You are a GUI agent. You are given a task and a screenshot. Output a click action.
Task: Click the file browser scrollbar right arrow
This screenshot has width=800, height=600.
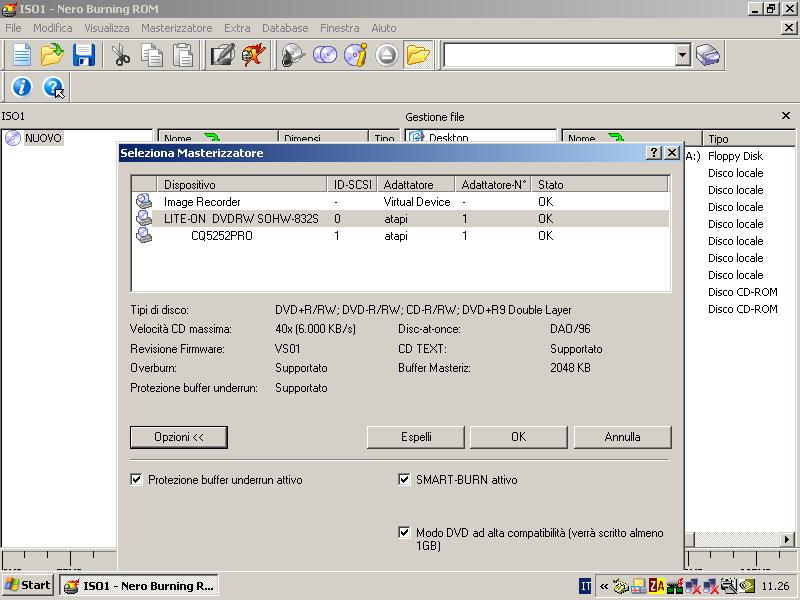[x=787, y=539]
